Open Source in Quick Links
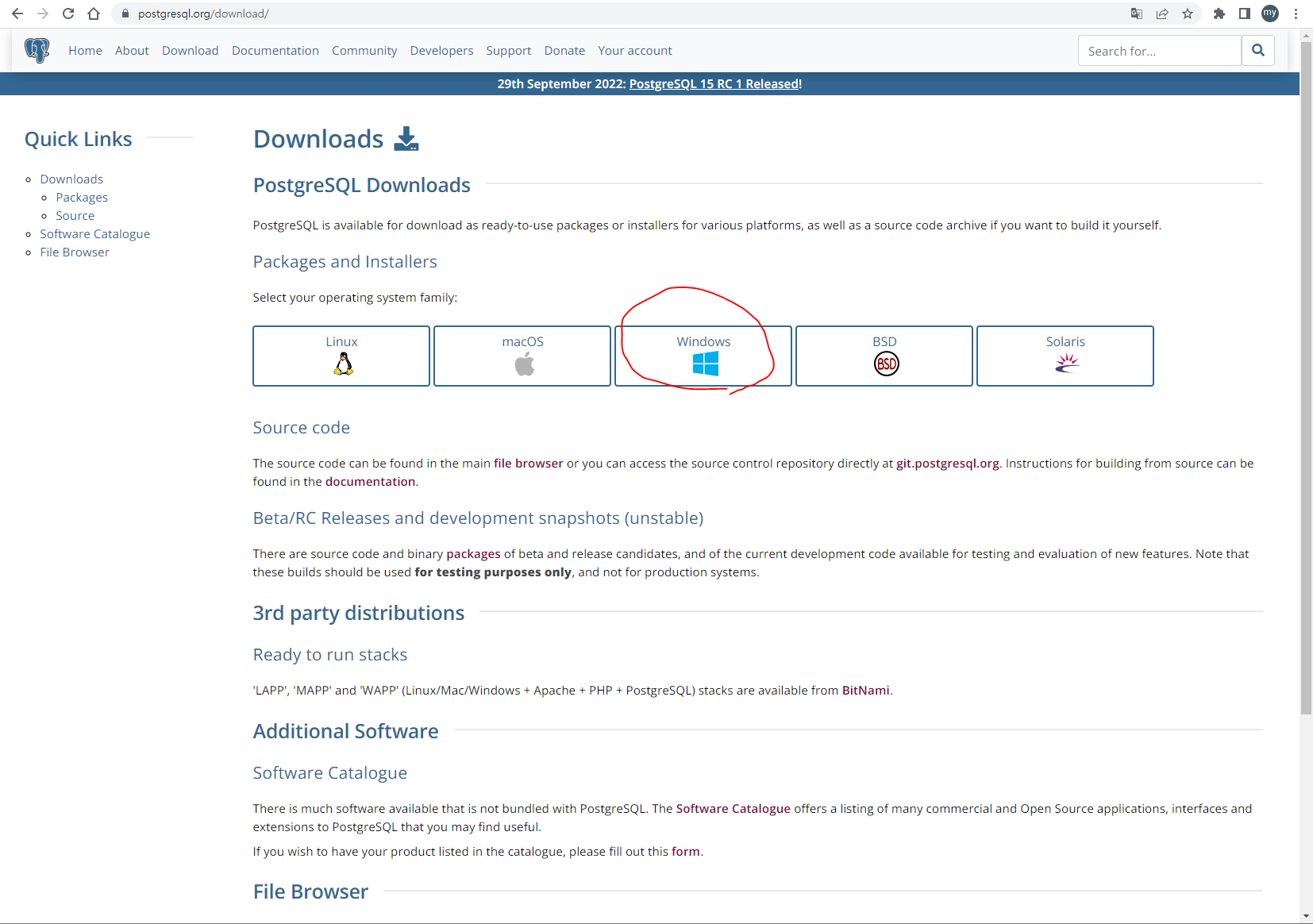The image size is (1313, 924). (x=75, y=216)
